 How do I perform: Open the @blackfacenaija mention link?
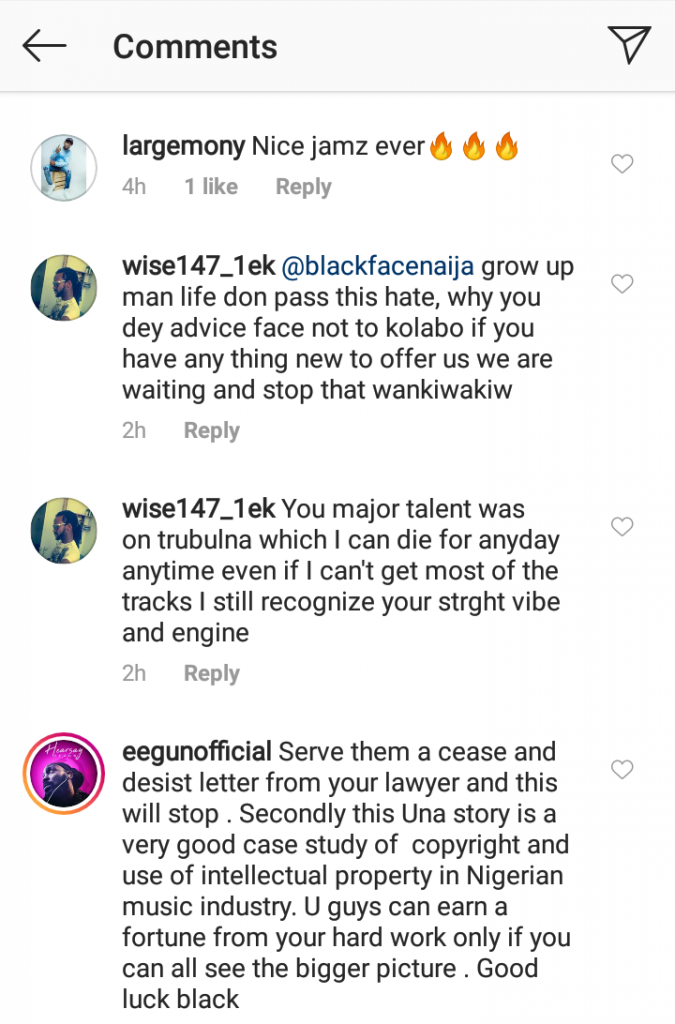[x=378, y=268]
